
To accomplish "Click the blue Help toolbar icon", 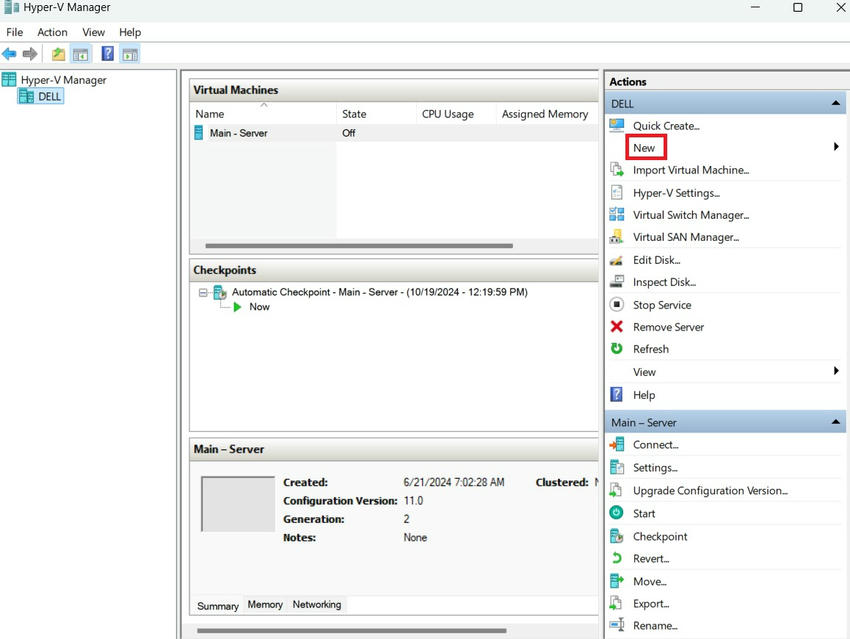I will 107,53.
